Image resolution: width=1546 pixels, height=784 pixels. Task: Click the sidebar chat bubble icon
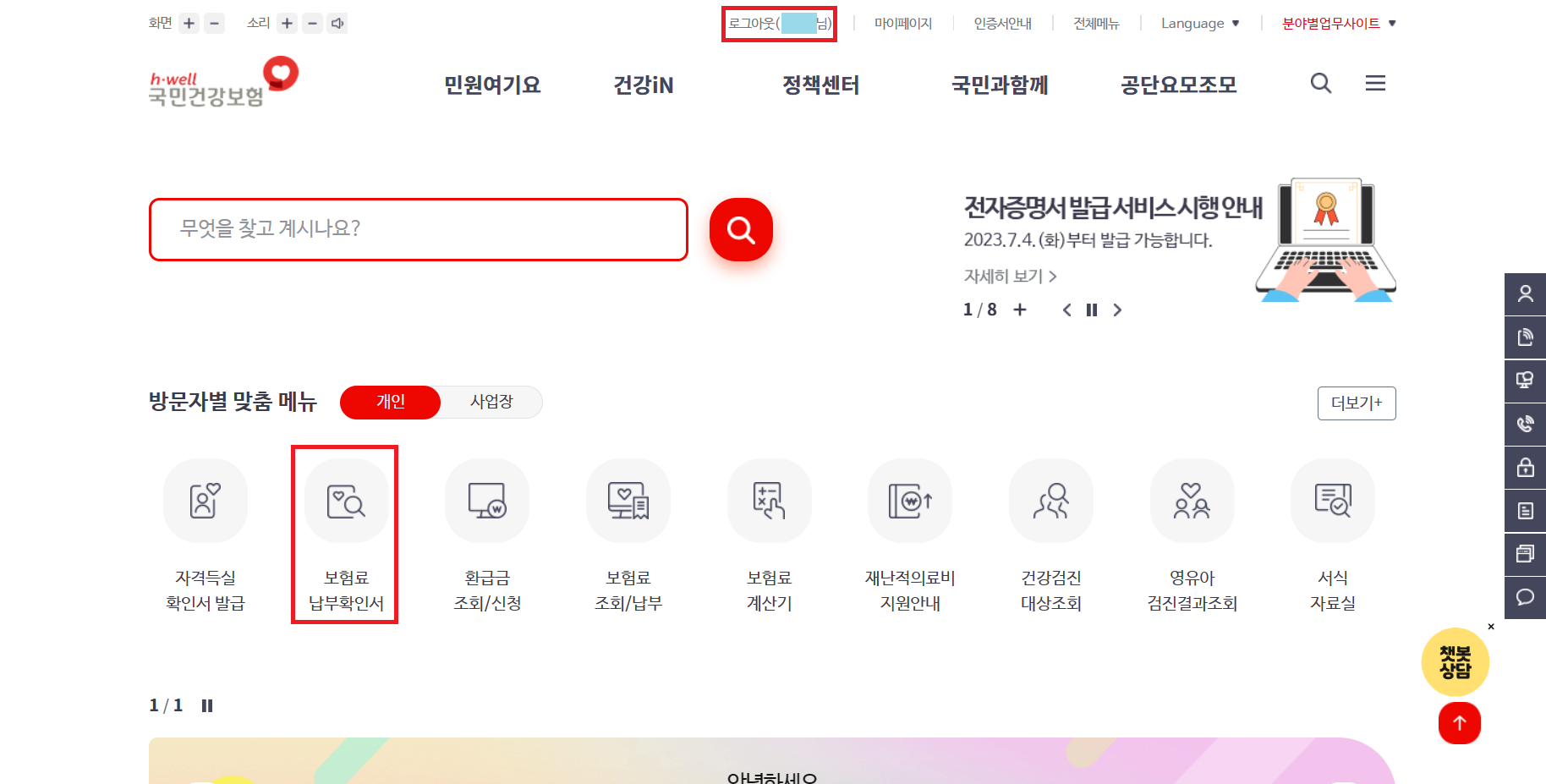pos(1525,597)
